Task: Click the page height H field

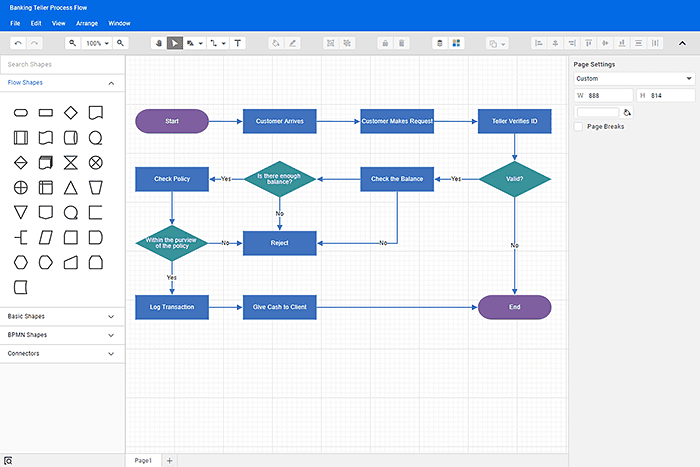Action: pos(666,96)
